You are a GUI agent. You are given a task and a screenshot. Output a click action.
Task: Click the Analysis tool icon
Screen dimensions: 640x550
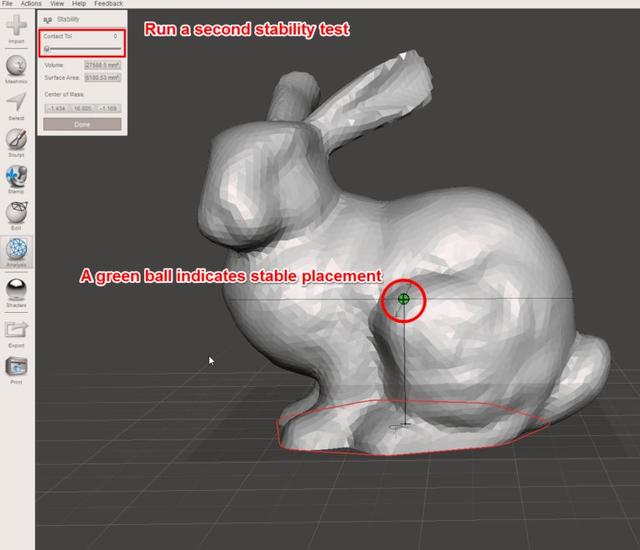(x=16, y=249)
